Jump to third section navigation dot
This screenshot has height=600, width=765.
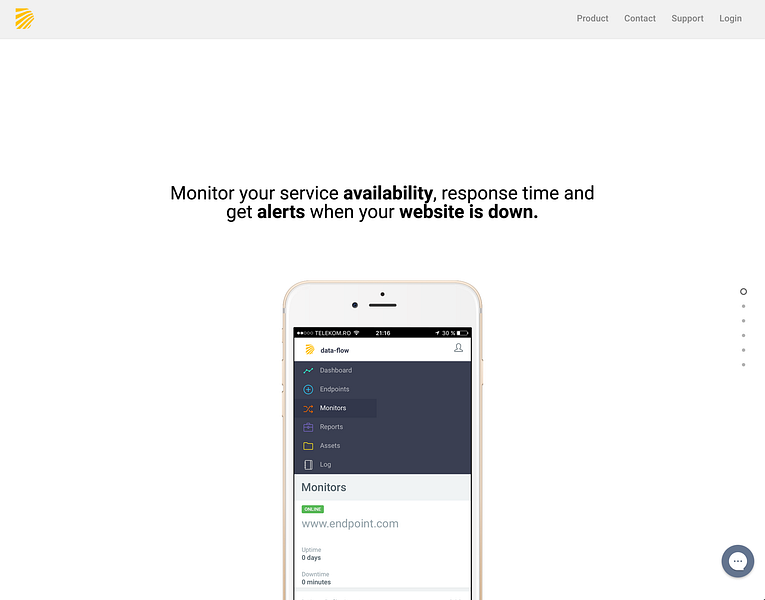coord(743,321)
